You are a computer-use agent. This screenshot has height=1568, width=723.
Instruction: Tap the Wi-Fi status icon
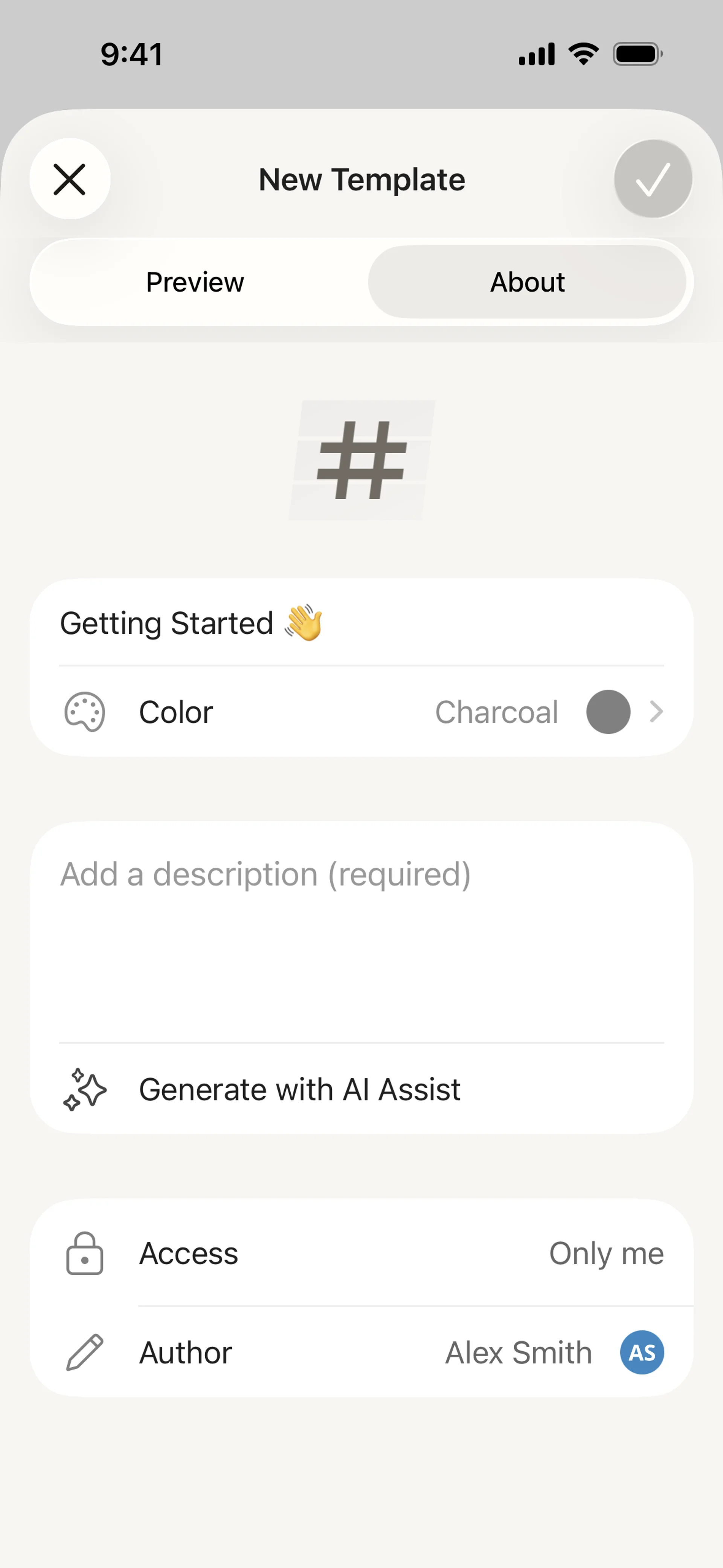tap(584, 54)
